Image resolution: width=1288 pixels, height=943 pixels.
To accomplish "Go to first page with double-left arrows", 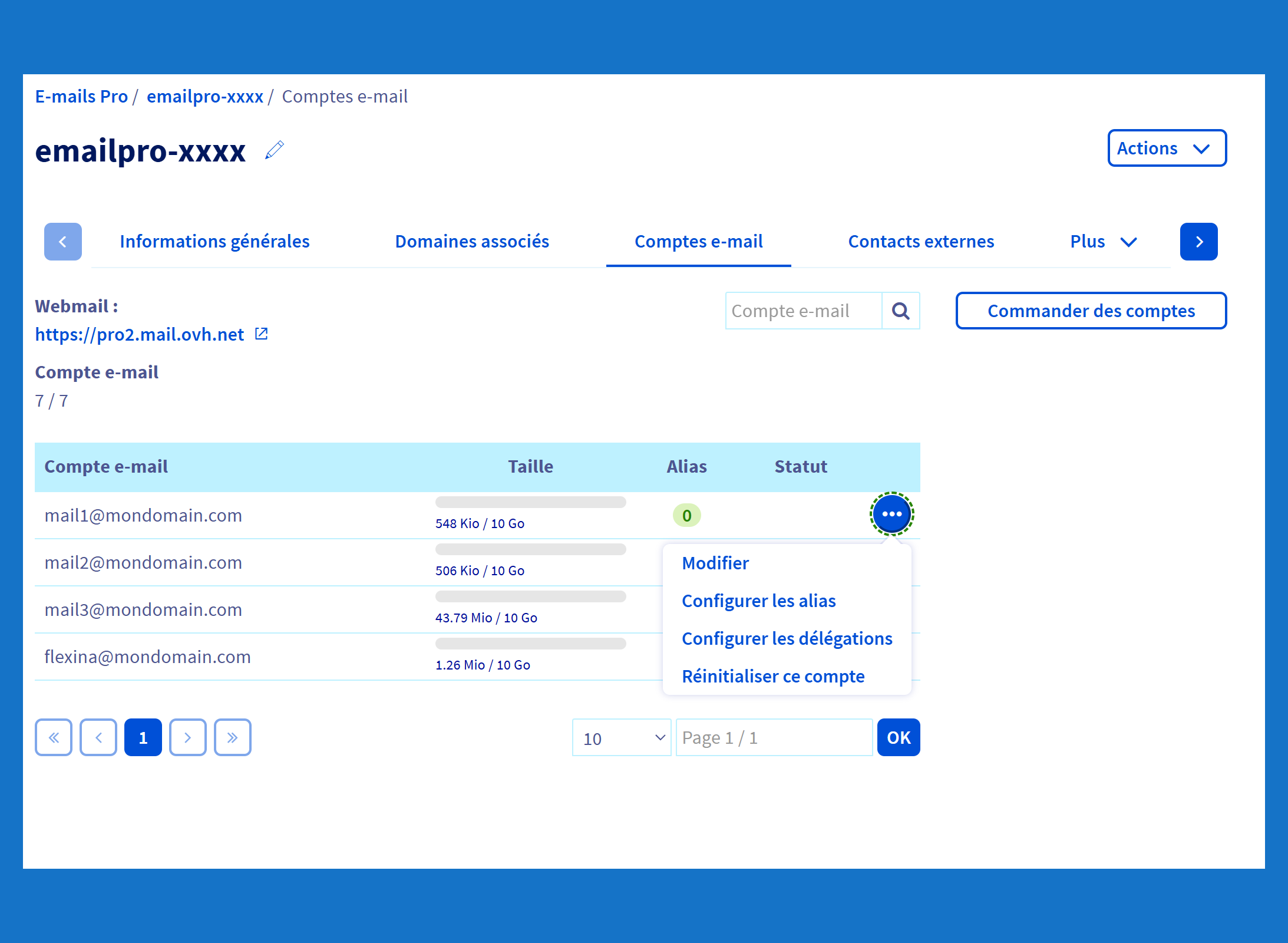I will (x=54, y=737).
